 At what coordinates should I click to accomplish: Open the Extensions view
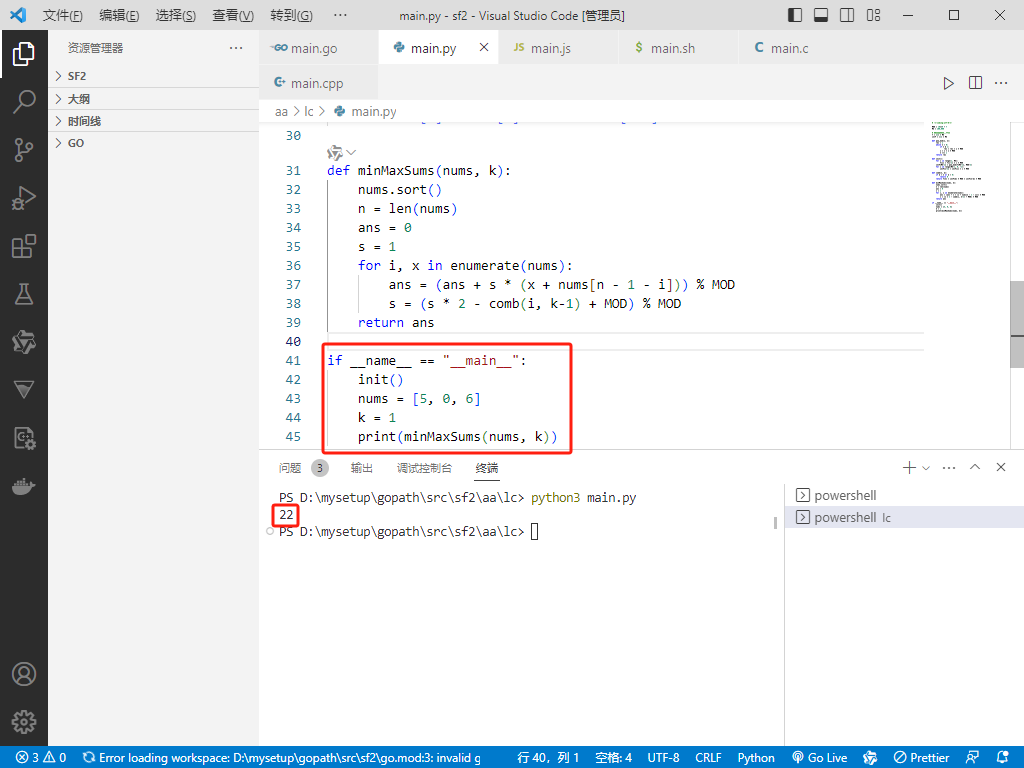pyautogui.click(x=24, y=246)
